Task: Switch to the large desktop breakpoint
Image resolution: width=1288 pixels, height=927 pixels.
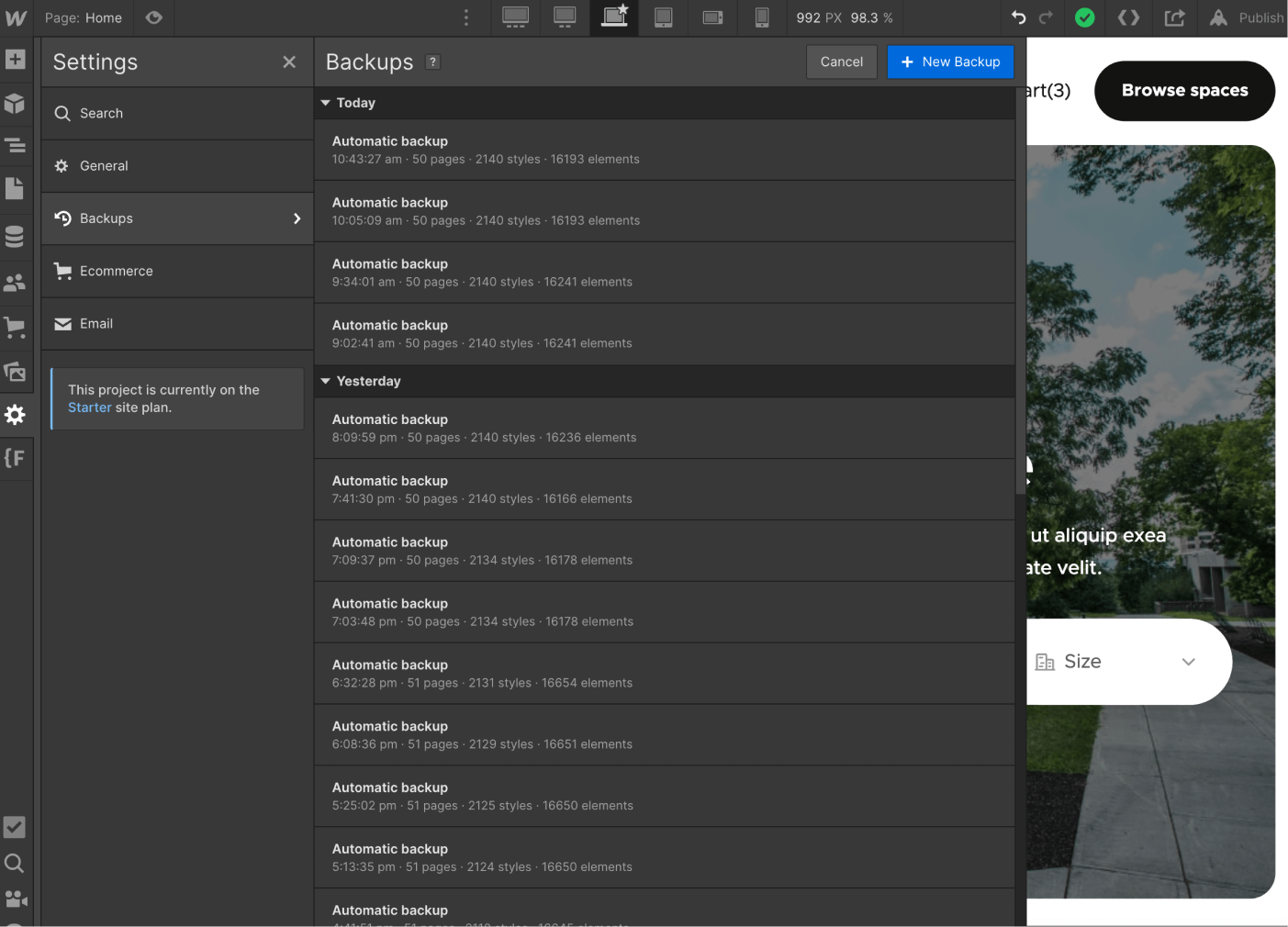Action: pyautogui.click(x=516, y=17)
